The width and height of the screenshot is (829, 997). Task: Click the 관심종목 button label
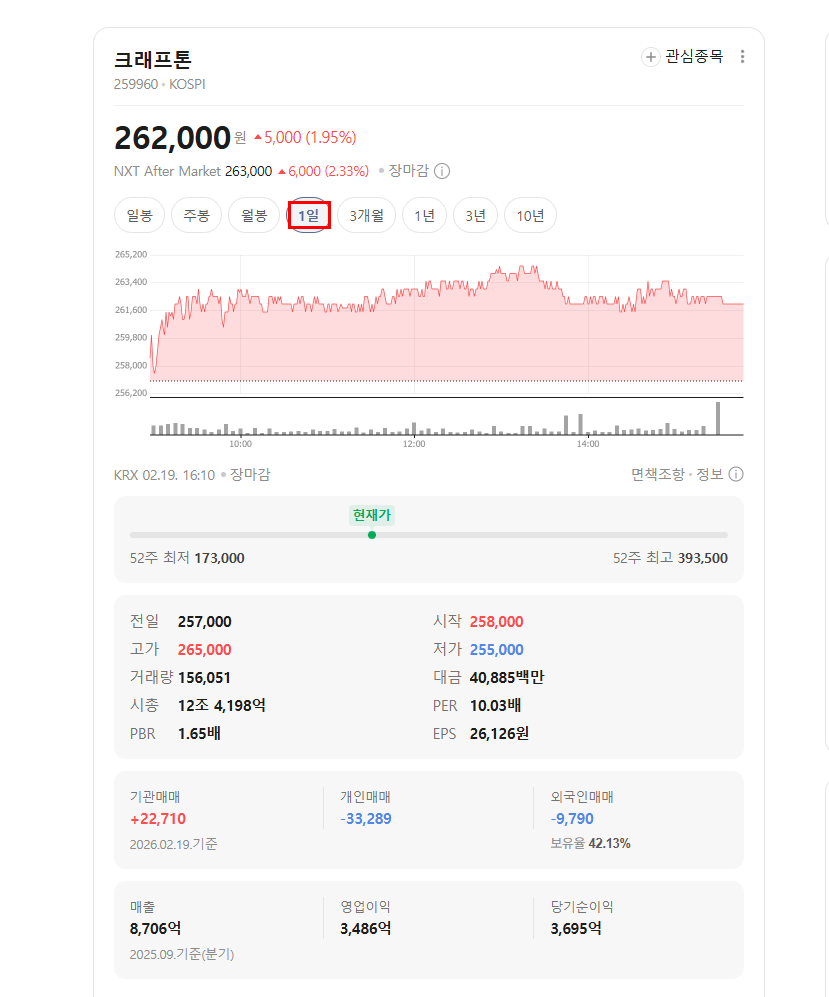pyautogui.click(x=694, y=57)
